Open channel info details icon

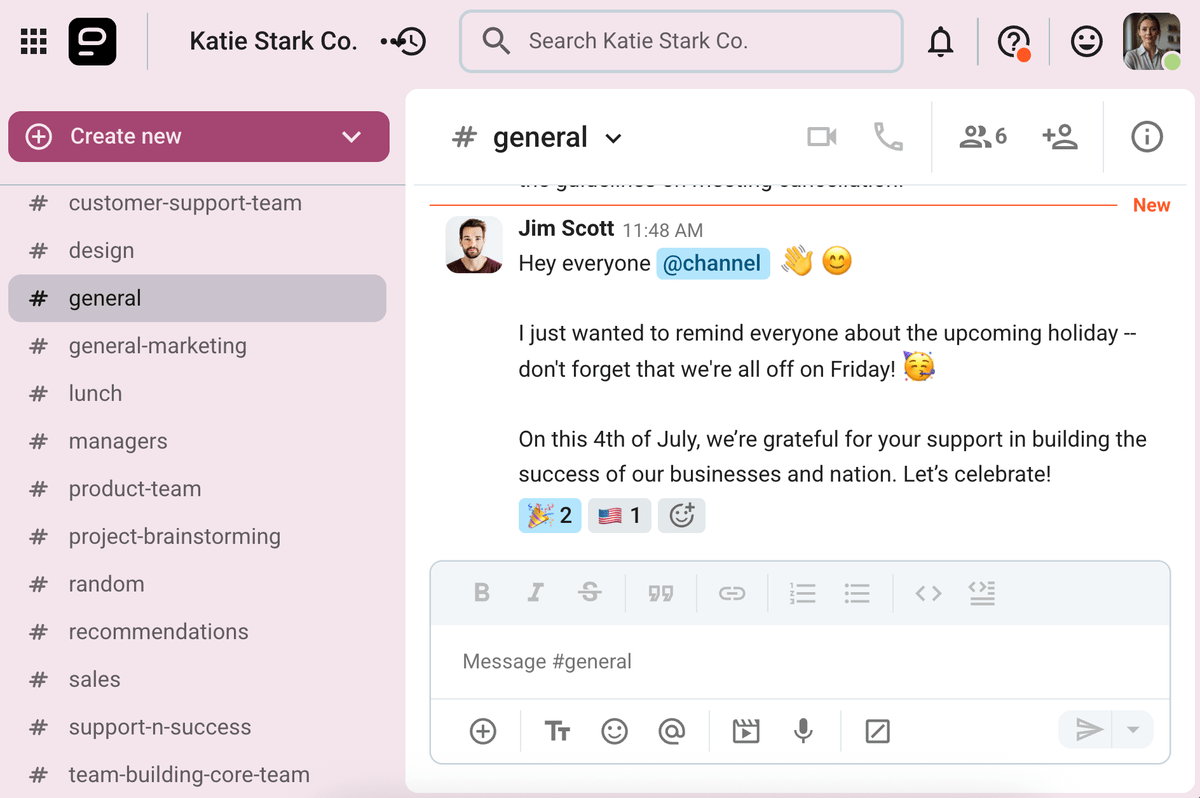coord(1146,137)
